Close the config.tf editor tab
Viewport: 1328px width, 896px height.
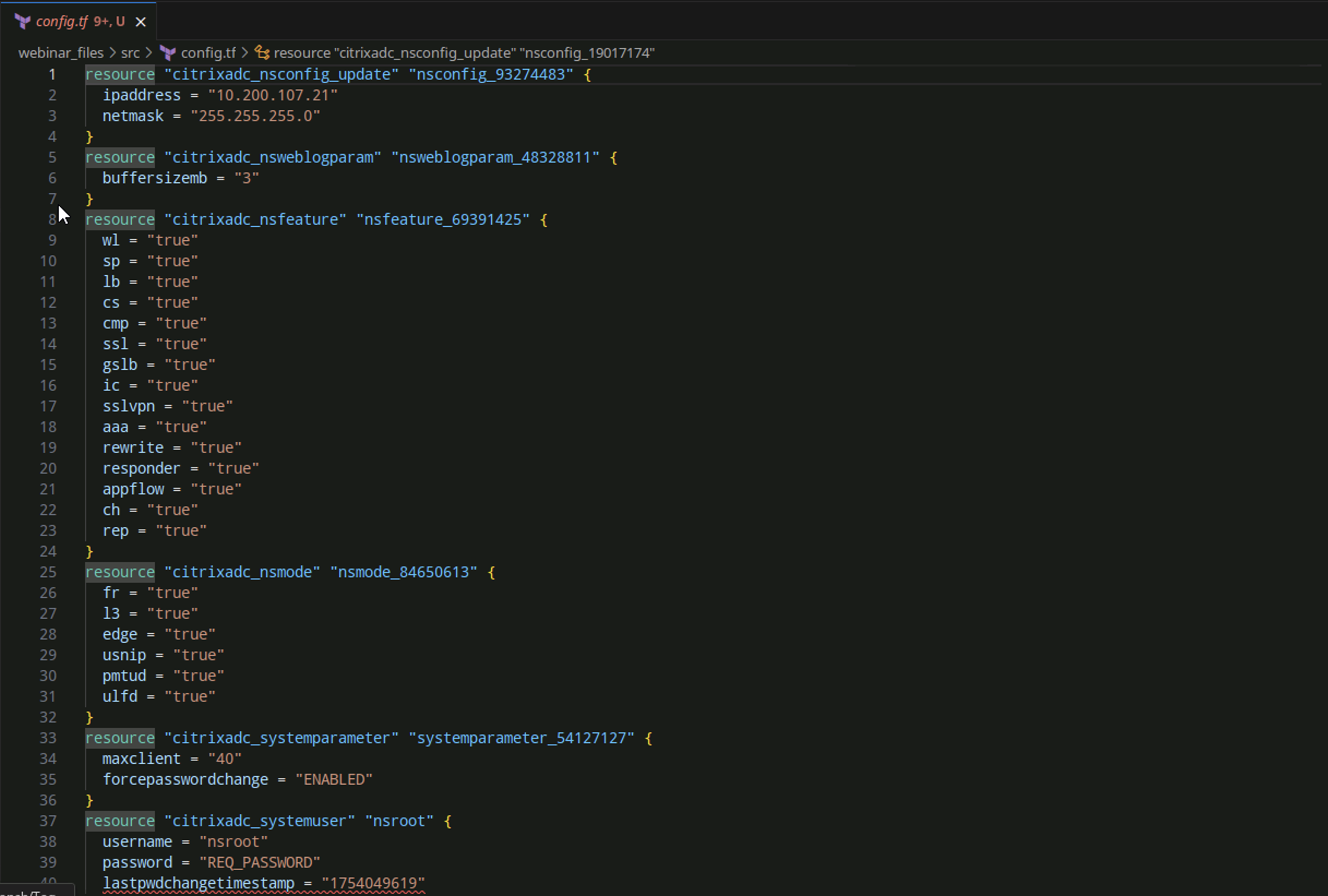click(141, 22)
